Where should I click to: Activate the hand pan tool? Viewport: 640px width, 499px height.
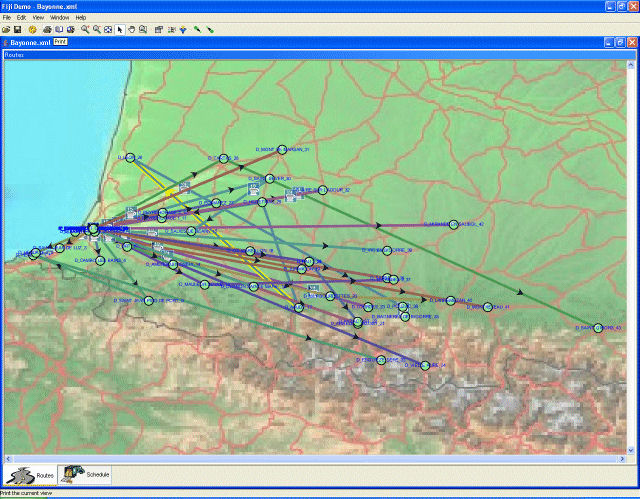(131, 30)
